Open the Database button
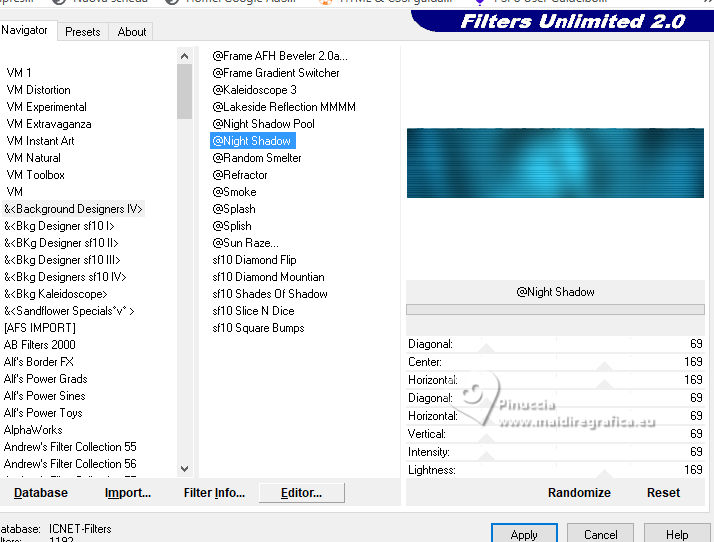This screenshot has height=542, width=714. click(41, 493)
